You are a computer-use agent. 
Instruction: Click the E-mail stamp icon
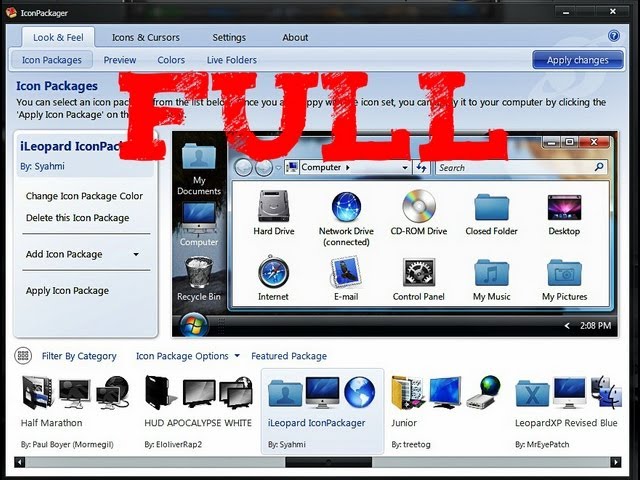[346, 272]
